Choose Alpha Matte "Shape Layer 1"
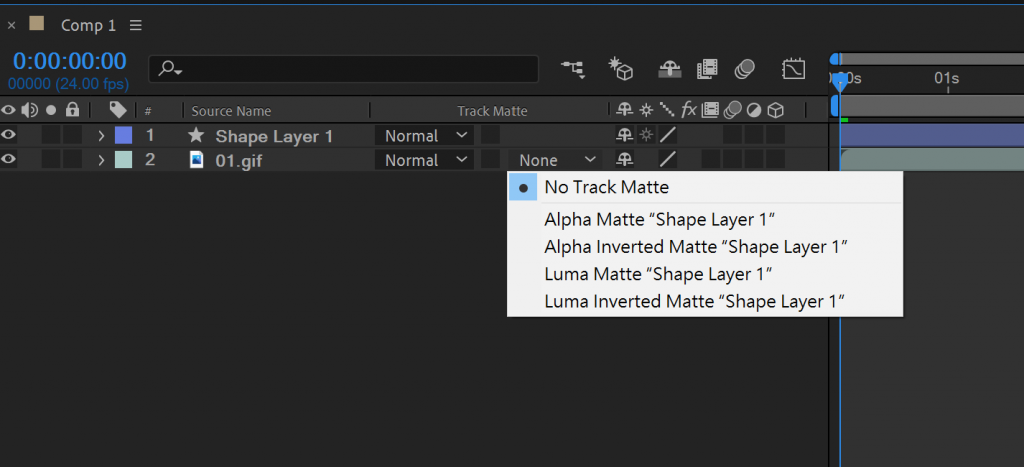The image size is (1024, 467). click(660, 219)
